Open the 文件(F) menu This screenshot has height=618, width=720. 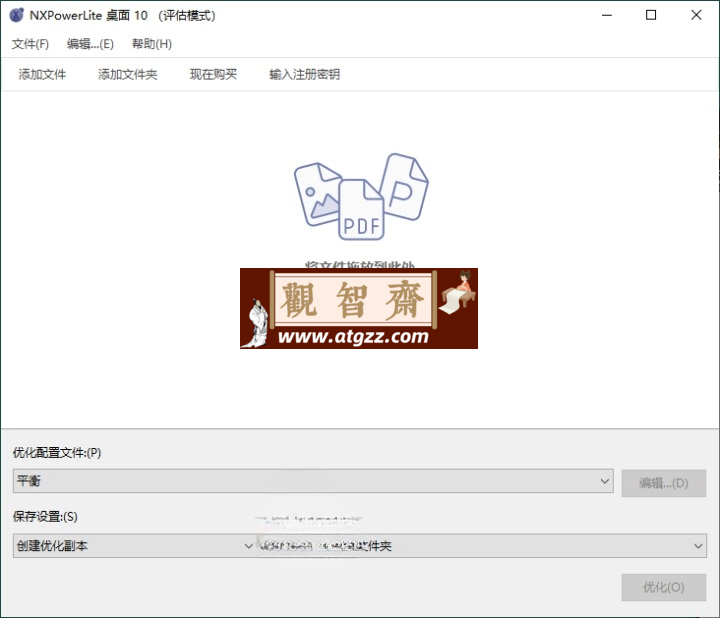tap(30, 44)
